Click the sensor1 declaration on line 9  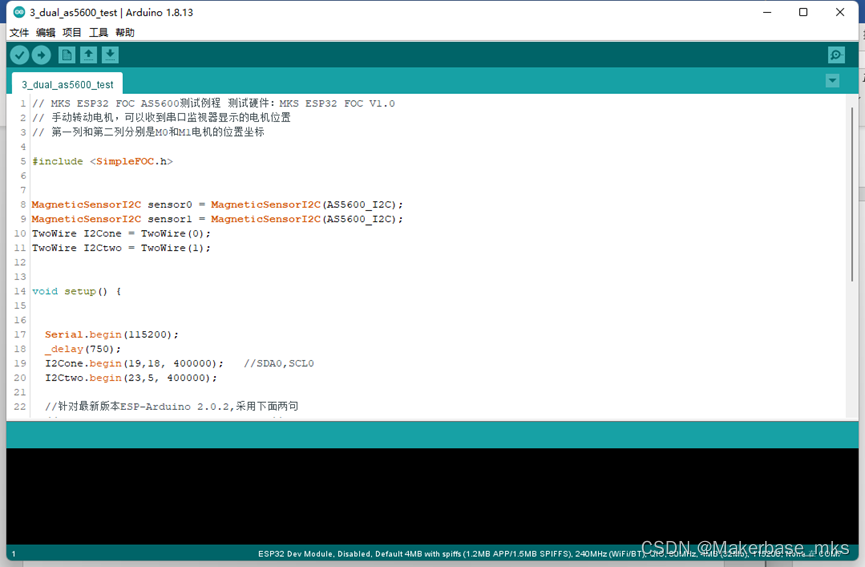pyautogui.click(x=217, y=219)
